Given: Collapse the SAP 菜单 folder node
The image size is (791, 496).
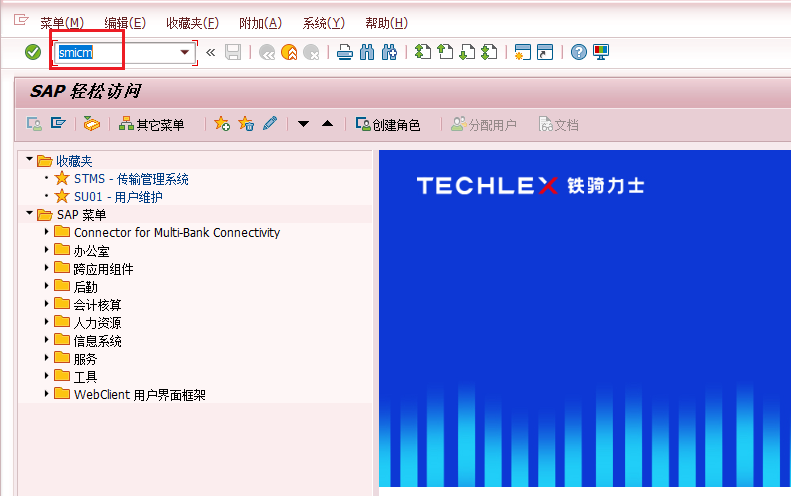Looking at the screenshot, I should pos(29,213).
